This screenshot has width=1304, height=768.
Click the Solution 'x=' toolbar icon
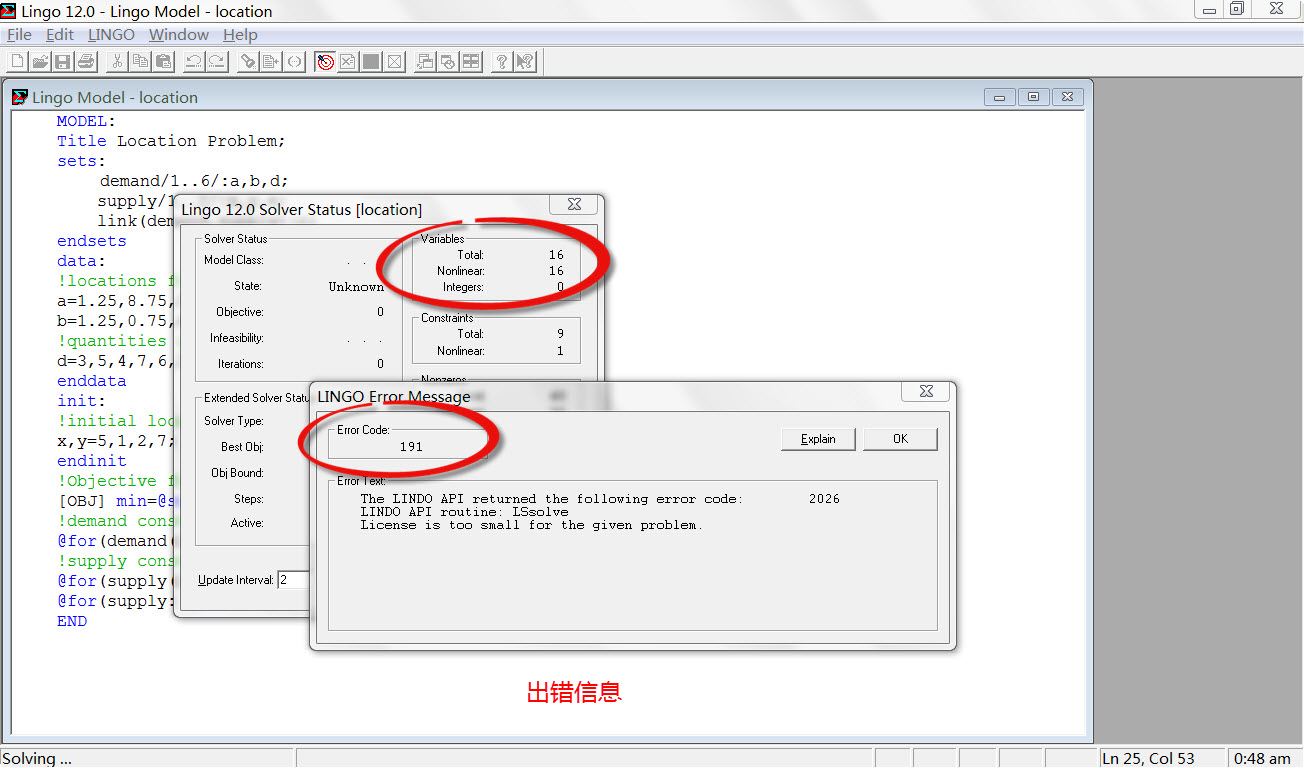pyautogui.click(x=347, y=62)
